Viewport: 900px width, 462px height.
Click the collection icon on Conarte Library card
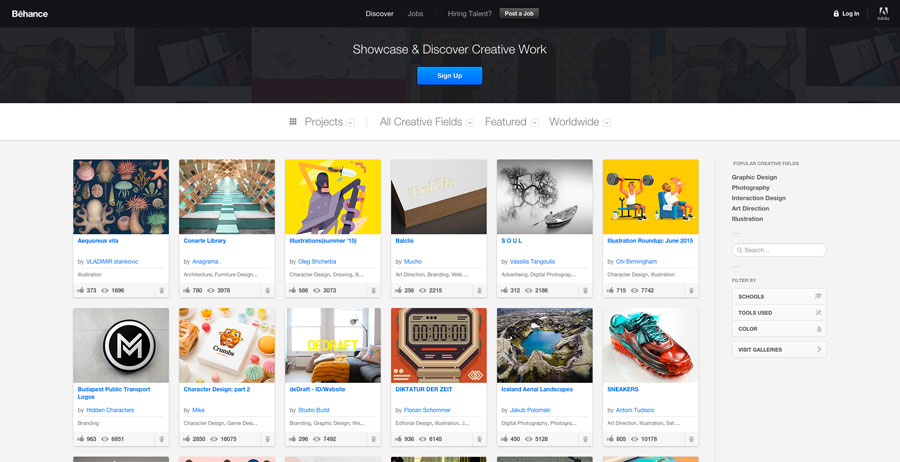(x=267, y=291)
